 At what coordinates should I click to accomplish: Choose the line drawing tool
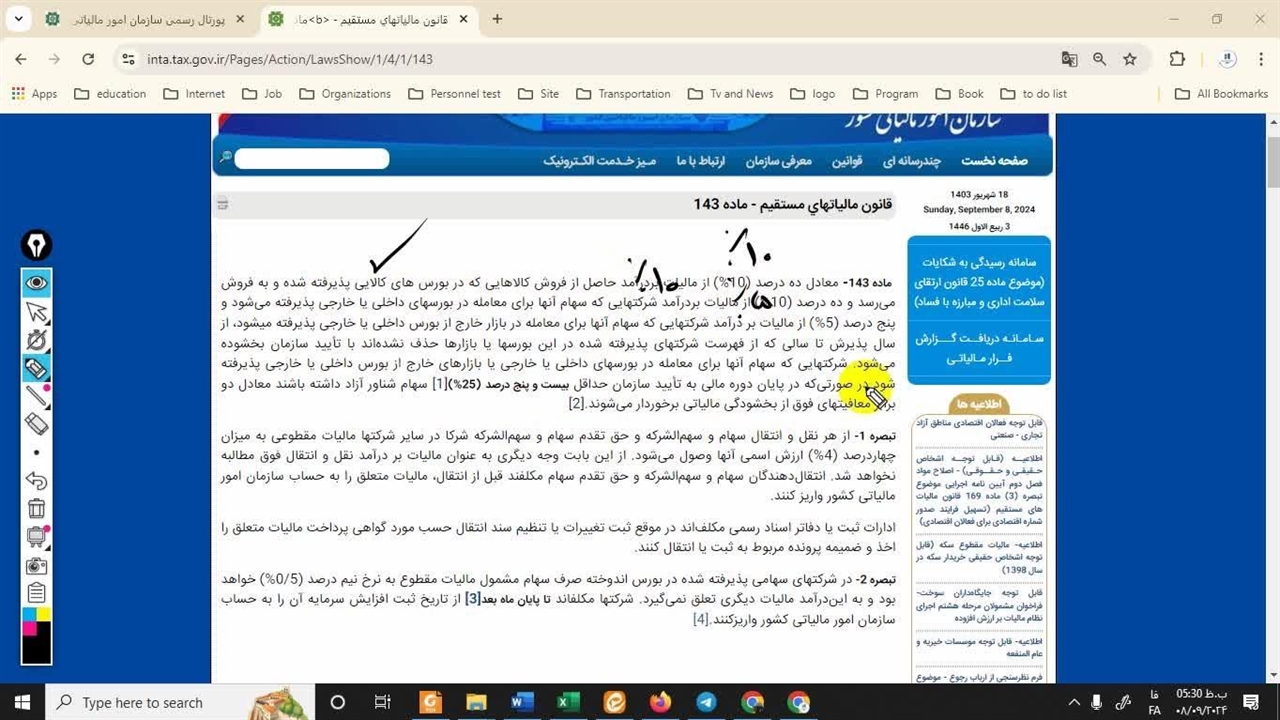(37, 397)
